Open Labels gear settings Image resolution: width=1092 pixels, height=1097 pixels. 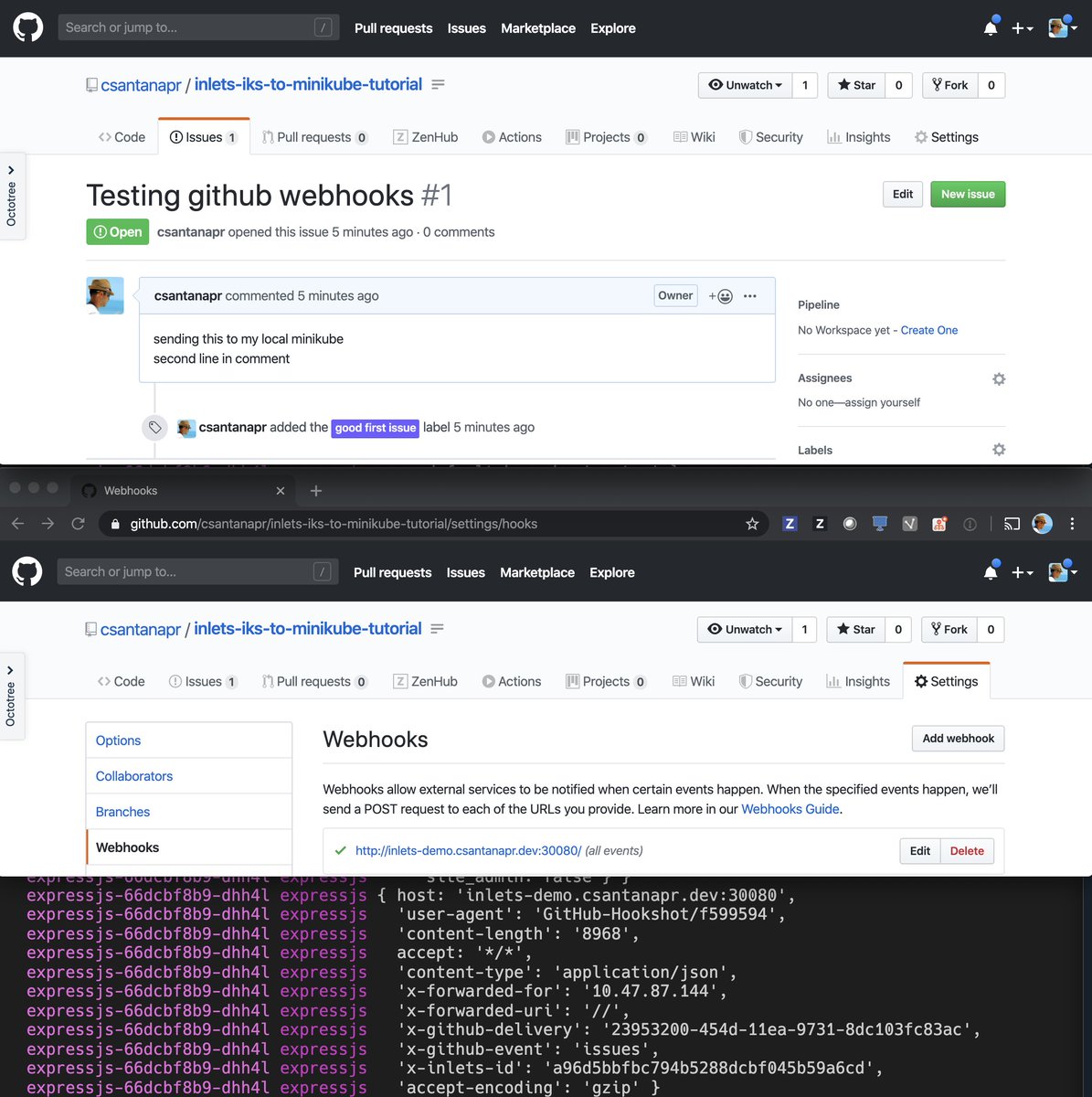tap(999, 450)
